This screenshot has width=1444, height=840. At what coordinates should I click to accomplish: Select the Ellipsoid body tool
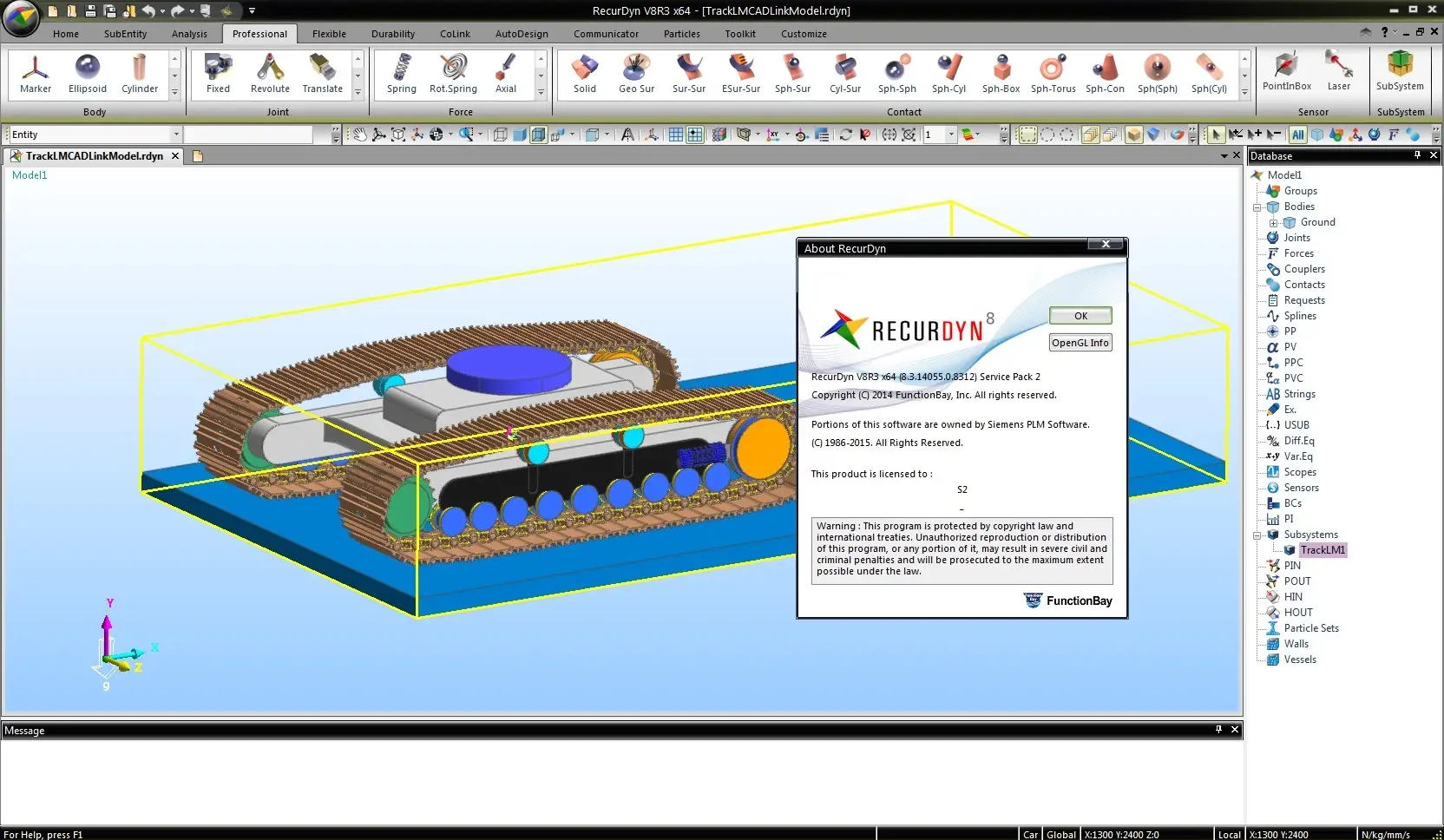coord(88,74)
